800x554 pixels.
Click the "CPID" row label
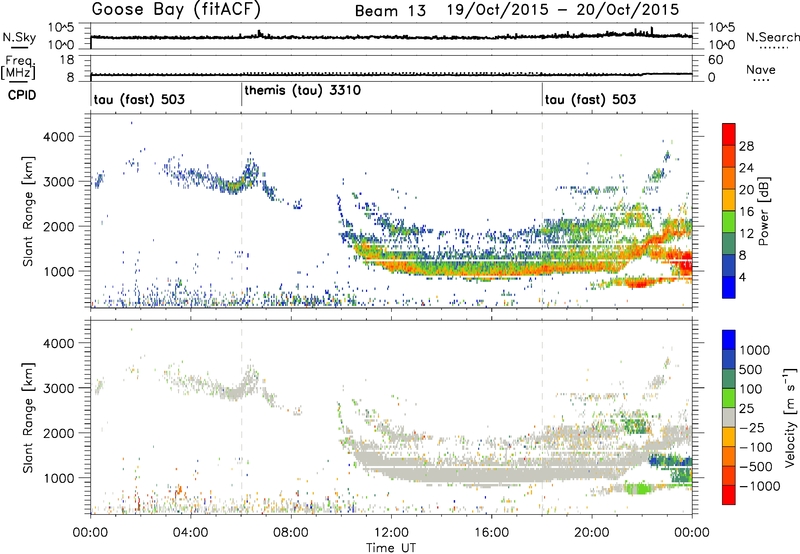coord(22,95)
